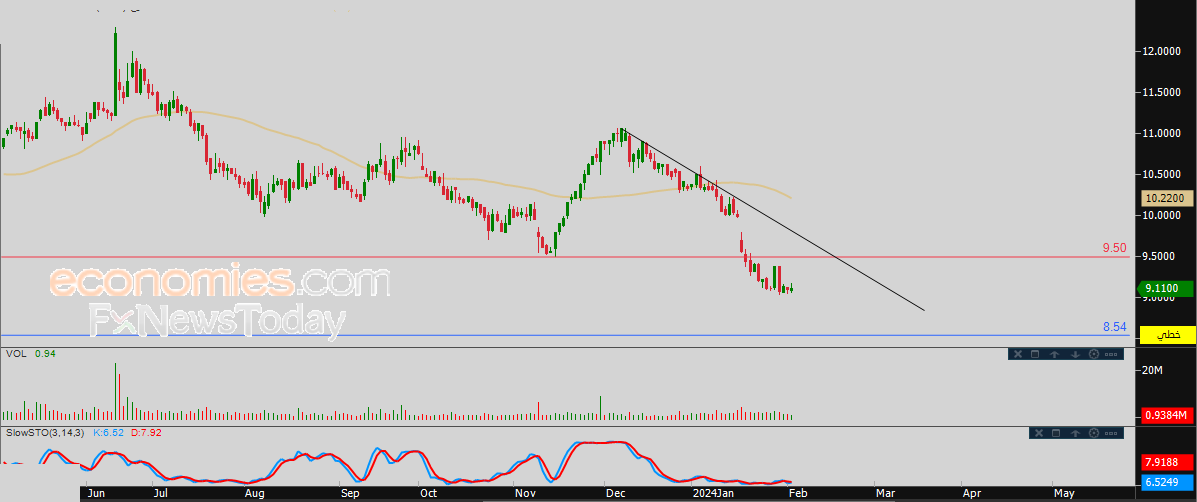This screenshot has height=502, width=1197.
Task: Click the Jun label on time axis
Action: (x=96, y=494)
